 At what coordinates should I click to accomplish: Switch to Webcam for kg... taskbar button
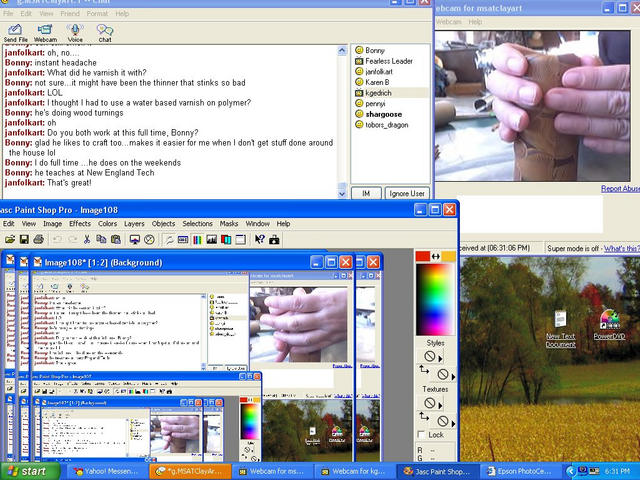[353, 471]
